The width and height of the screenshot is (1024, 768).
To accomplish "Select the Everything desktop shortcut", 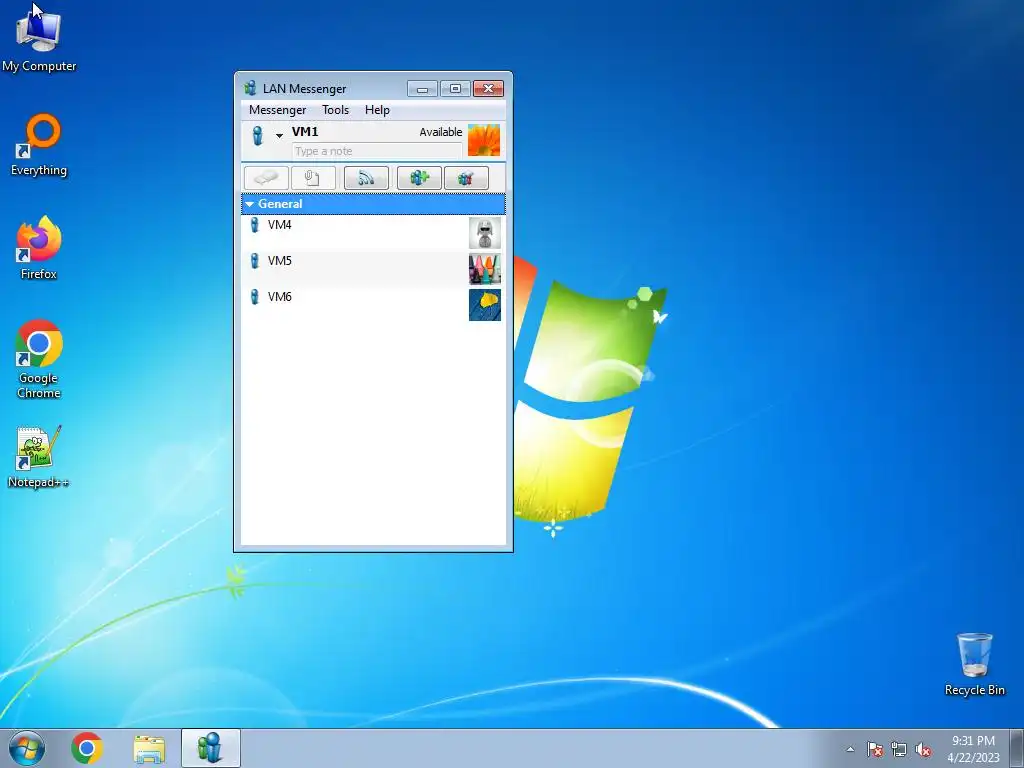I will [39, 145].
